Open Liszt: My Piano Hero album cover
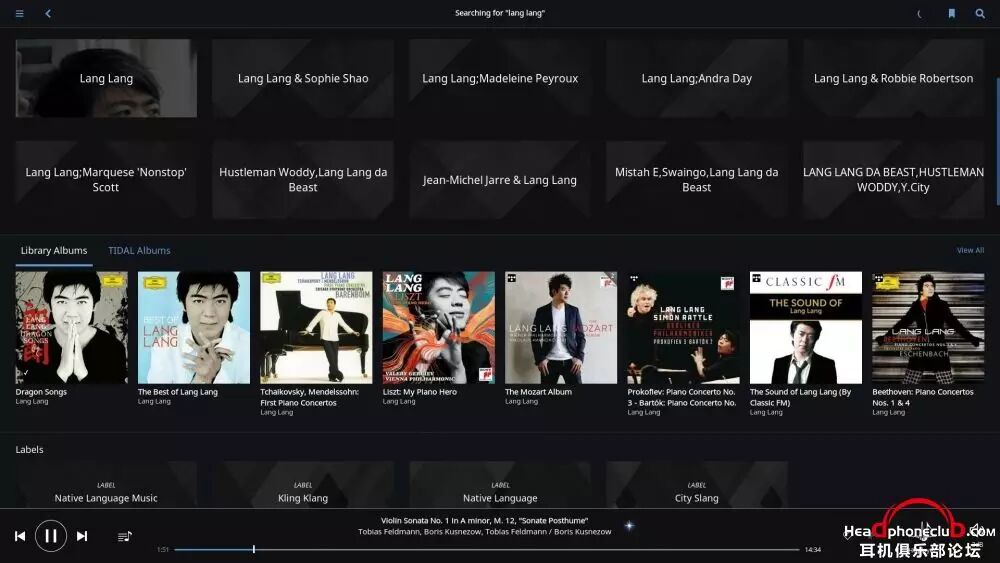Viewport: 1000px width, 563px height. click(x=439, y=328)
